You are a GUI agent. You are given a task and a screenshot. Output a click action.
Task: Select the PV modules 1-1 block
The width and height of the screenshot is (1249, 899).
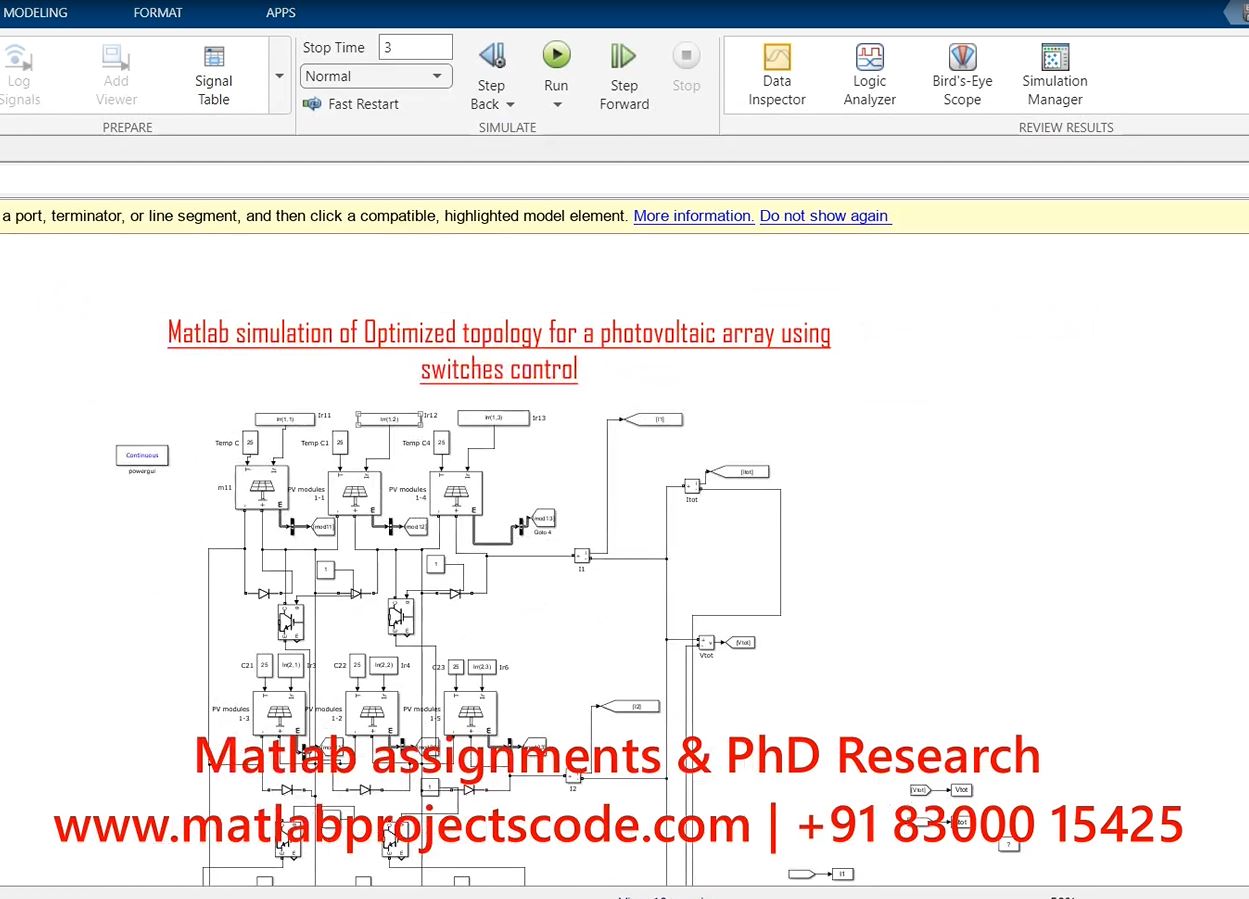point(354,493)
